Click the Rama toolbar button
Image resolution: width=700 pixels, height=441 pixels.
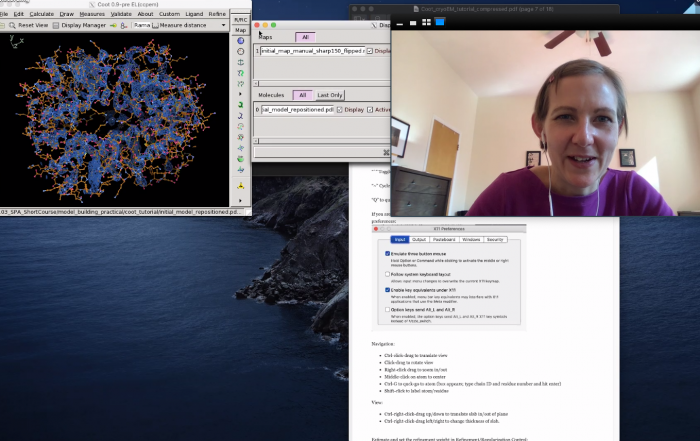142,25
